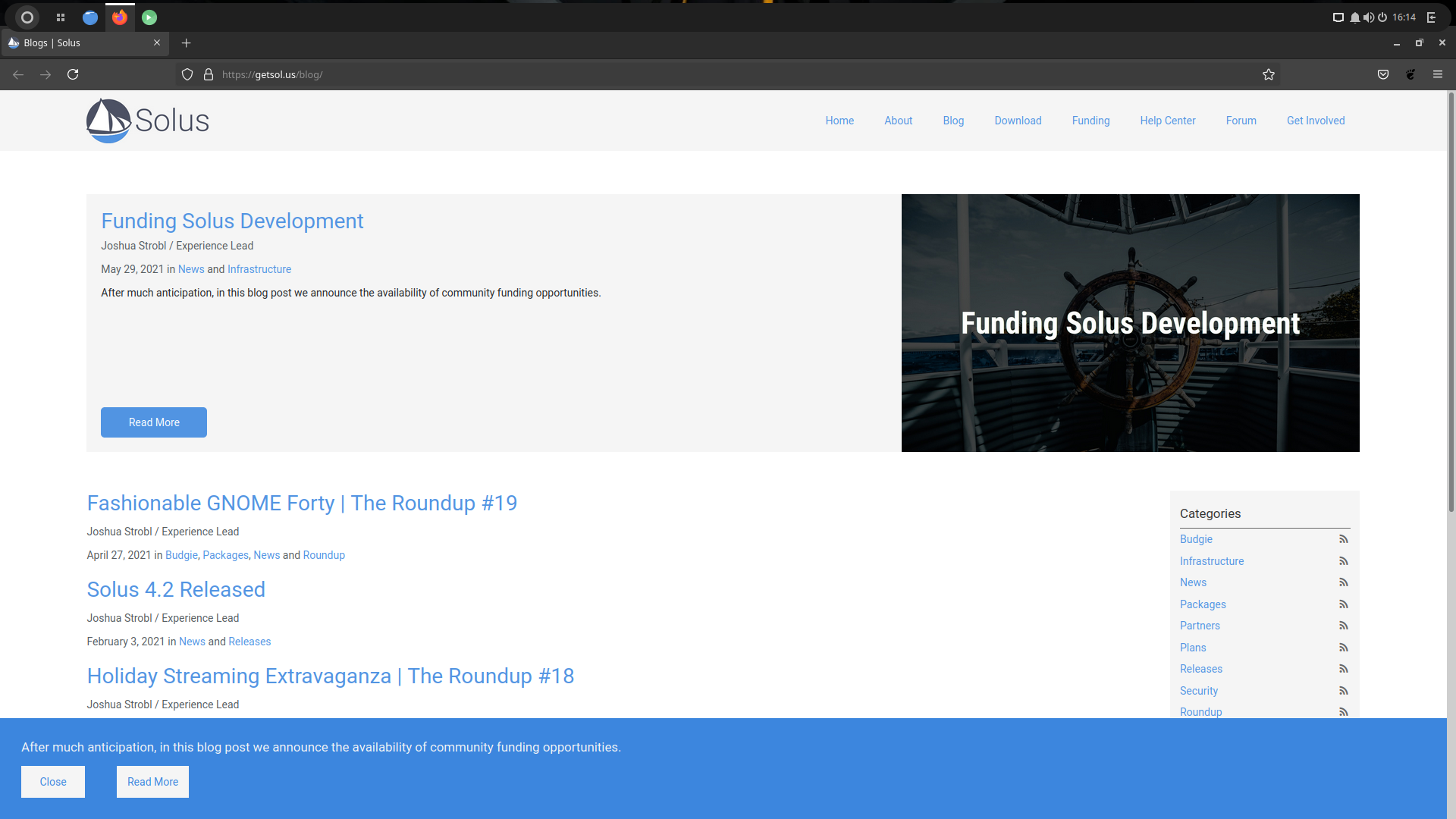The height and width of the screenshot is (819, 1456).
Task: Open the Raven sidebar icon at panel end
Action: (1432, 17)
